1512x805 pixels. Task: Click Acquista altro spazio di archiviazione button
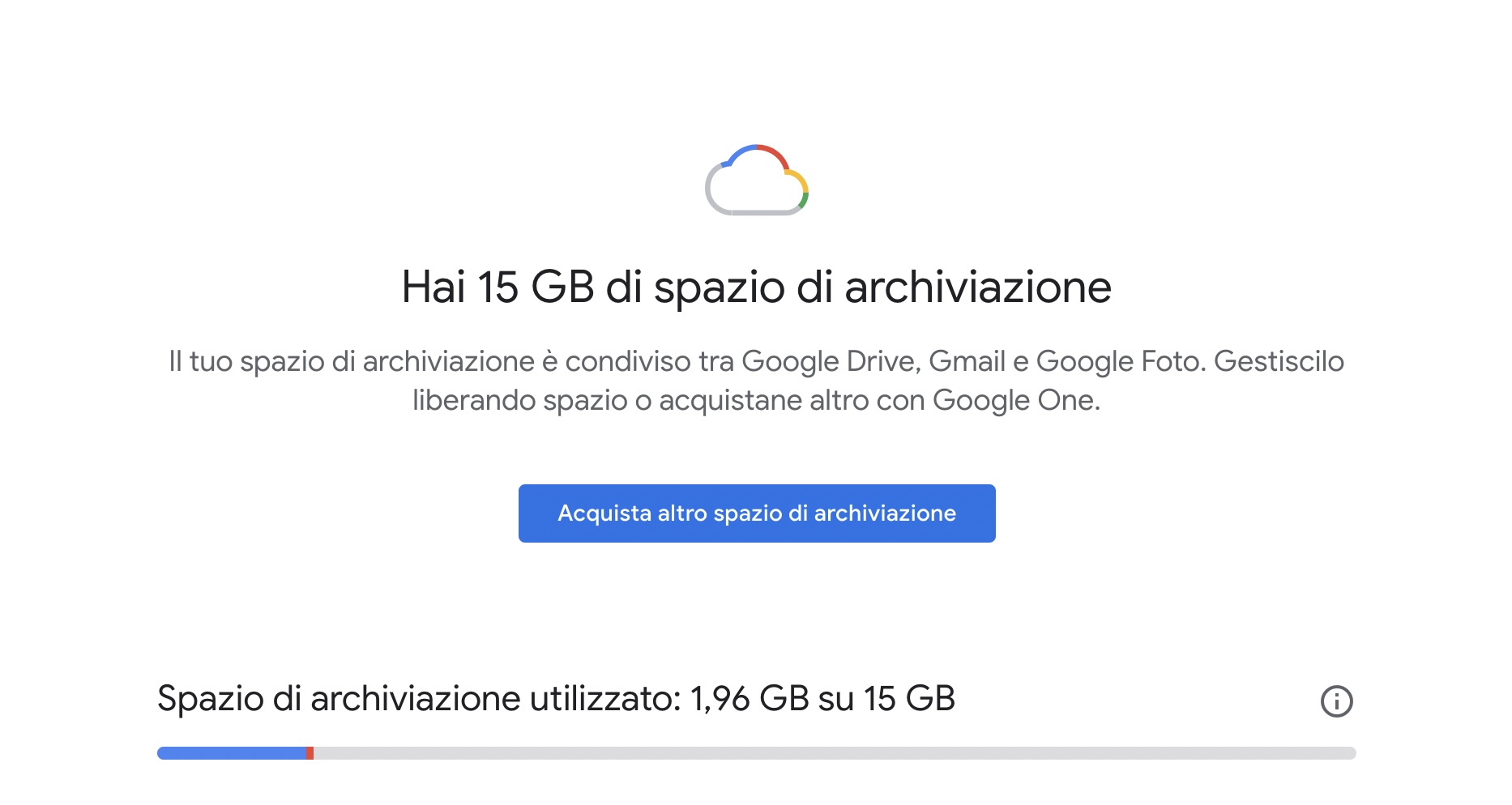point(757,513)
